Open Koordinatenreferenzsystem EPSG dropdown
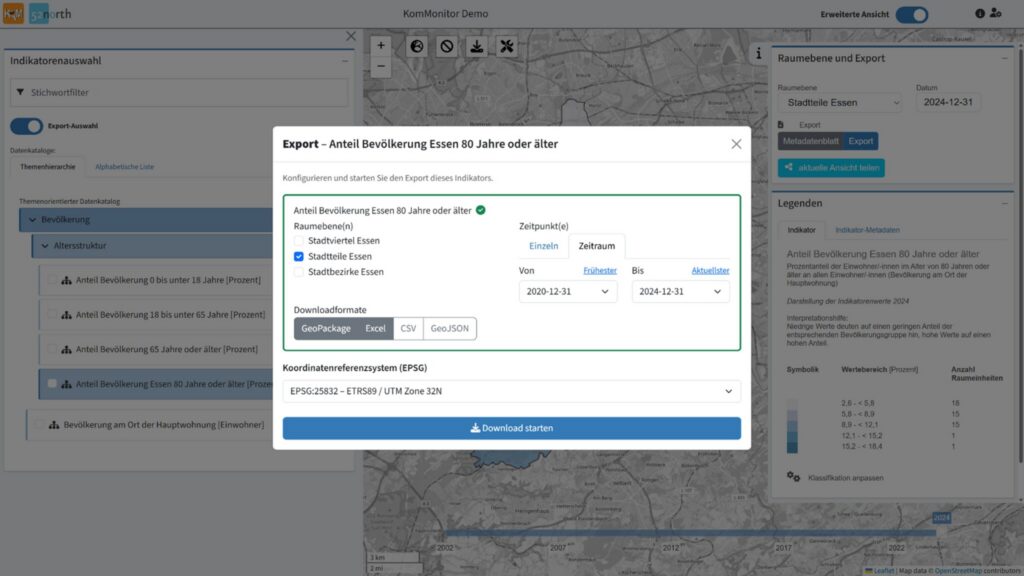Screen dimensions: 1024x576 click(511, 391)
